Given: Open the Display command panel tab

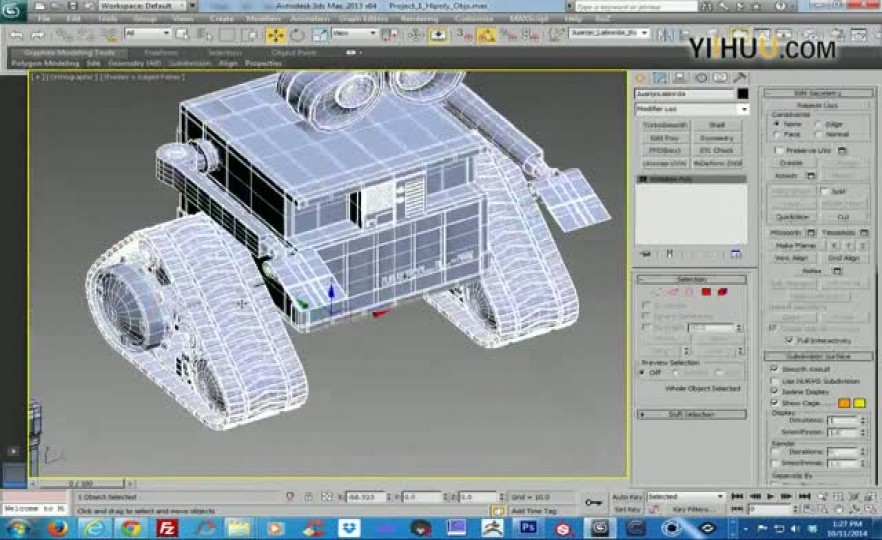Looking at the screenshot, I should tap(720, 78).
